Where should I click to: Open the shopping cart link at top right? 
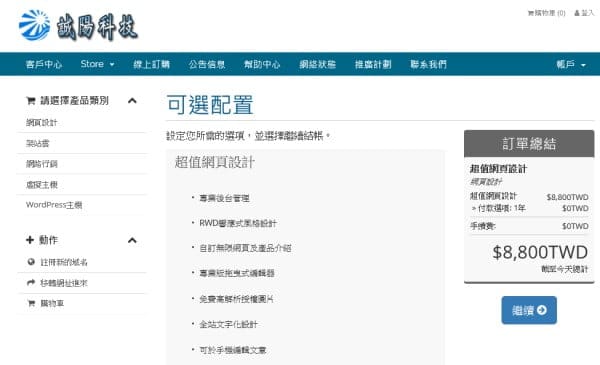click(546, 13)
